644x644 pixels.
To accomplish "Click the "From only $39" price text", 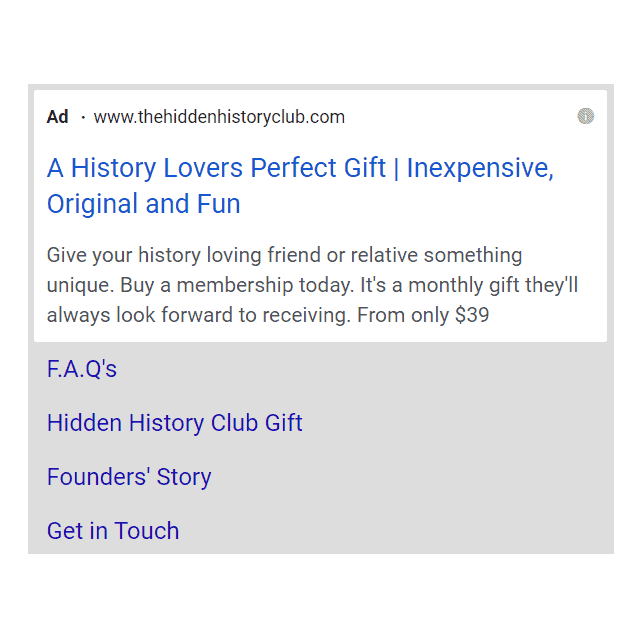I will point(421,316).
